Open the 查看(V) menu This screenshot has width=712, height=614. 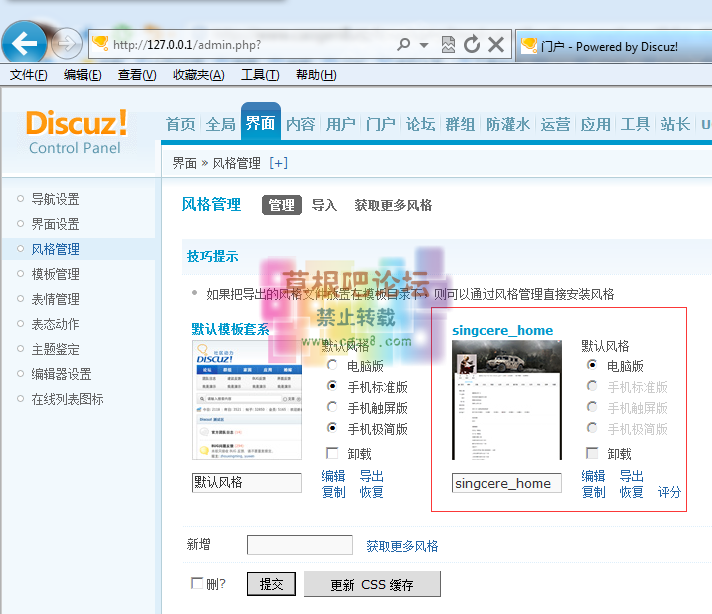click(x=137, y=74)
